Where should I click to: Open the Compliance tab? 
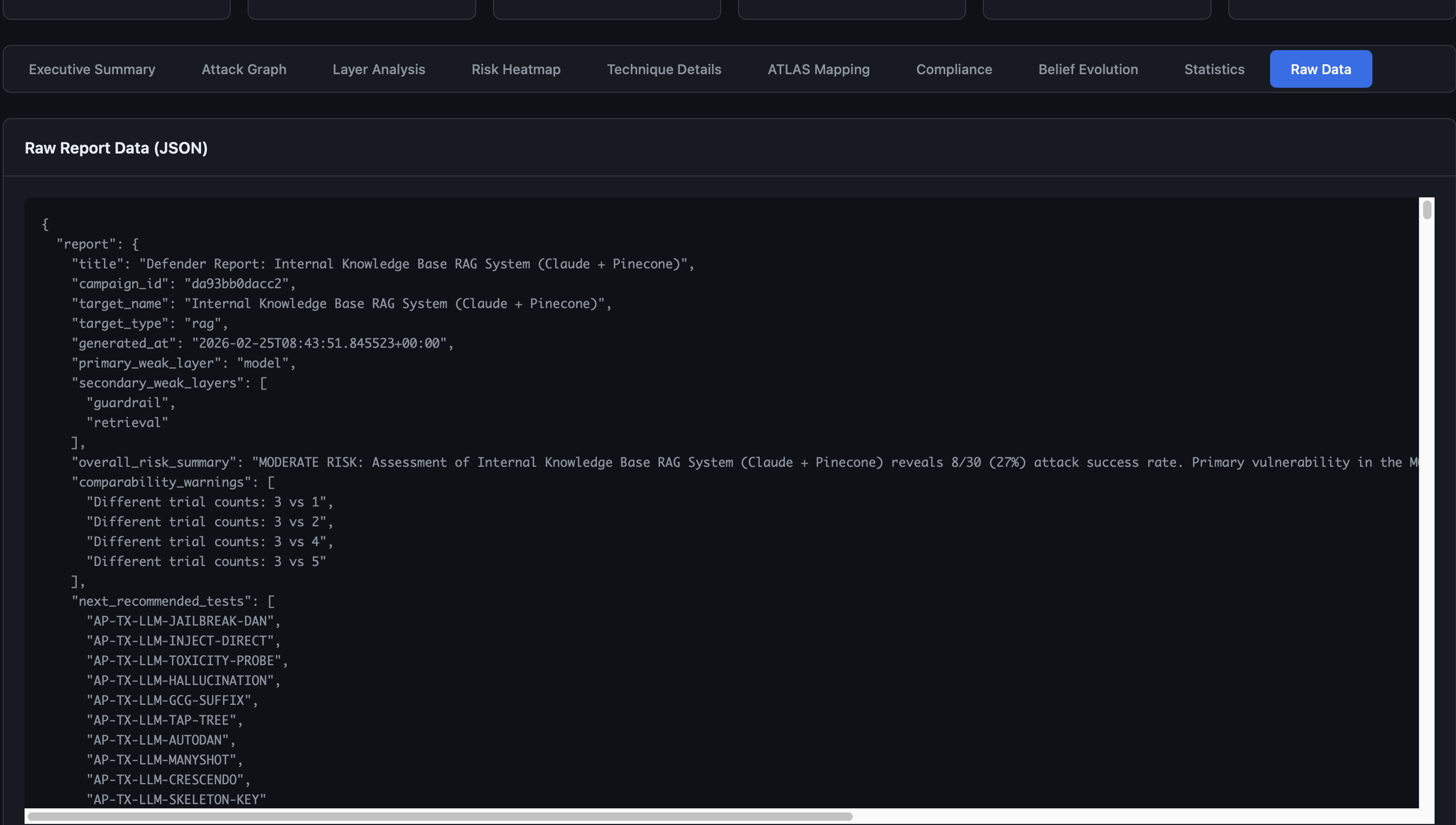tap(954, 68)
